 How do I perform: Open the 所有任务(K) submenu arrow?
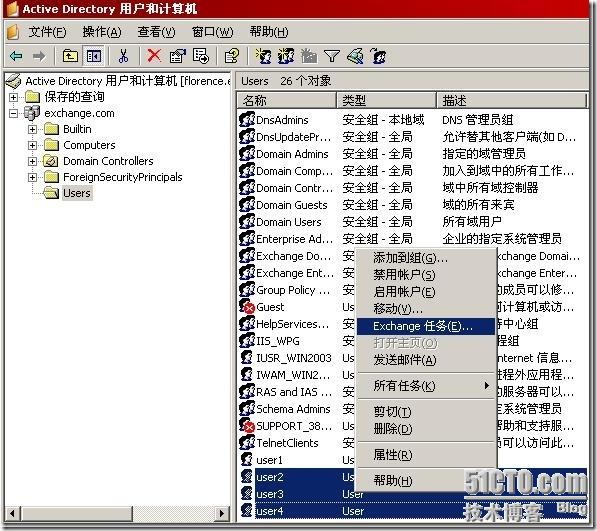(x=487, y=385)
